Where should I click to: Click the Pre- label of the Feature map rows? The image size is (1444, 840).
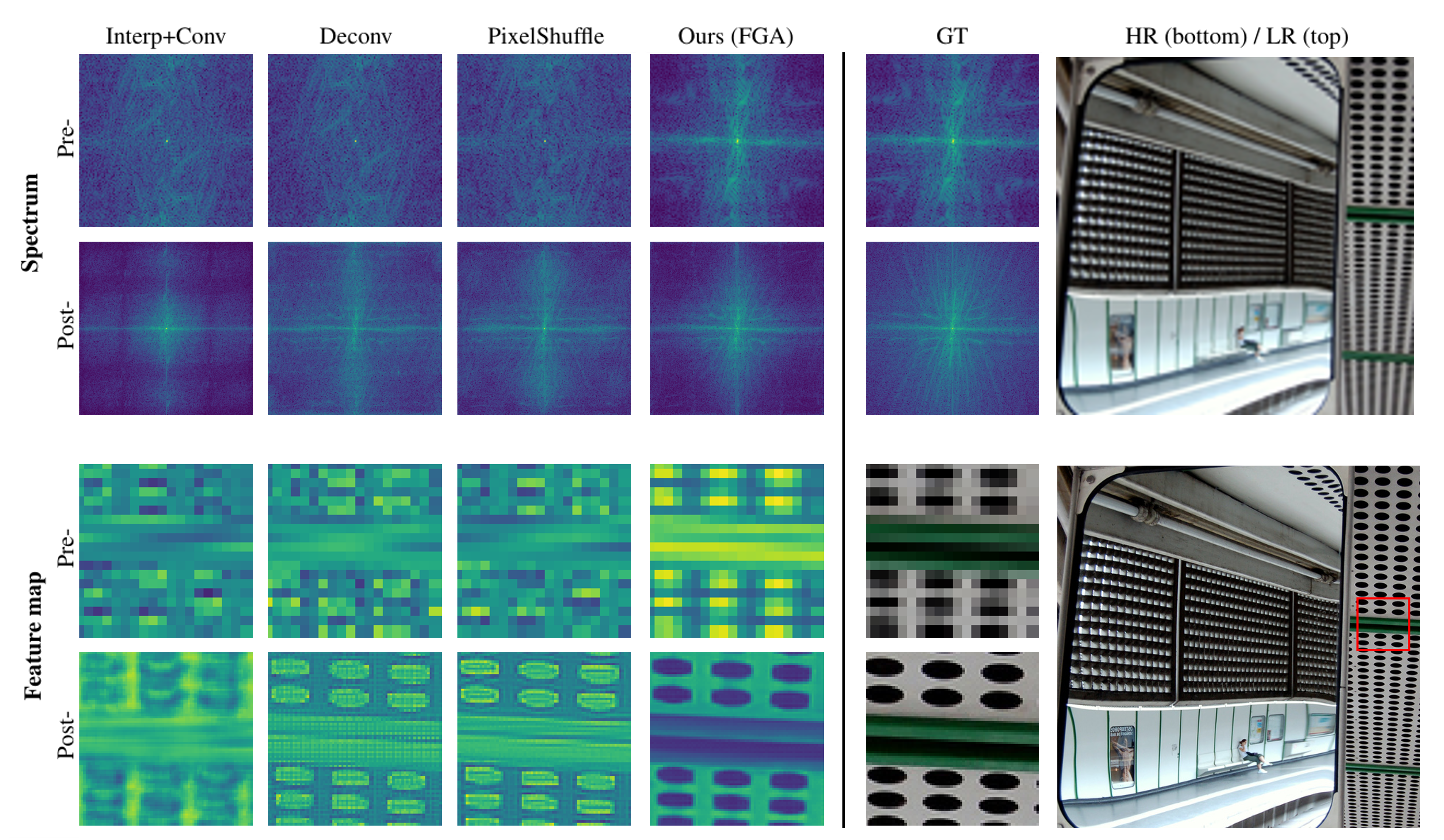pyautogui.click(x=65, y=548)
